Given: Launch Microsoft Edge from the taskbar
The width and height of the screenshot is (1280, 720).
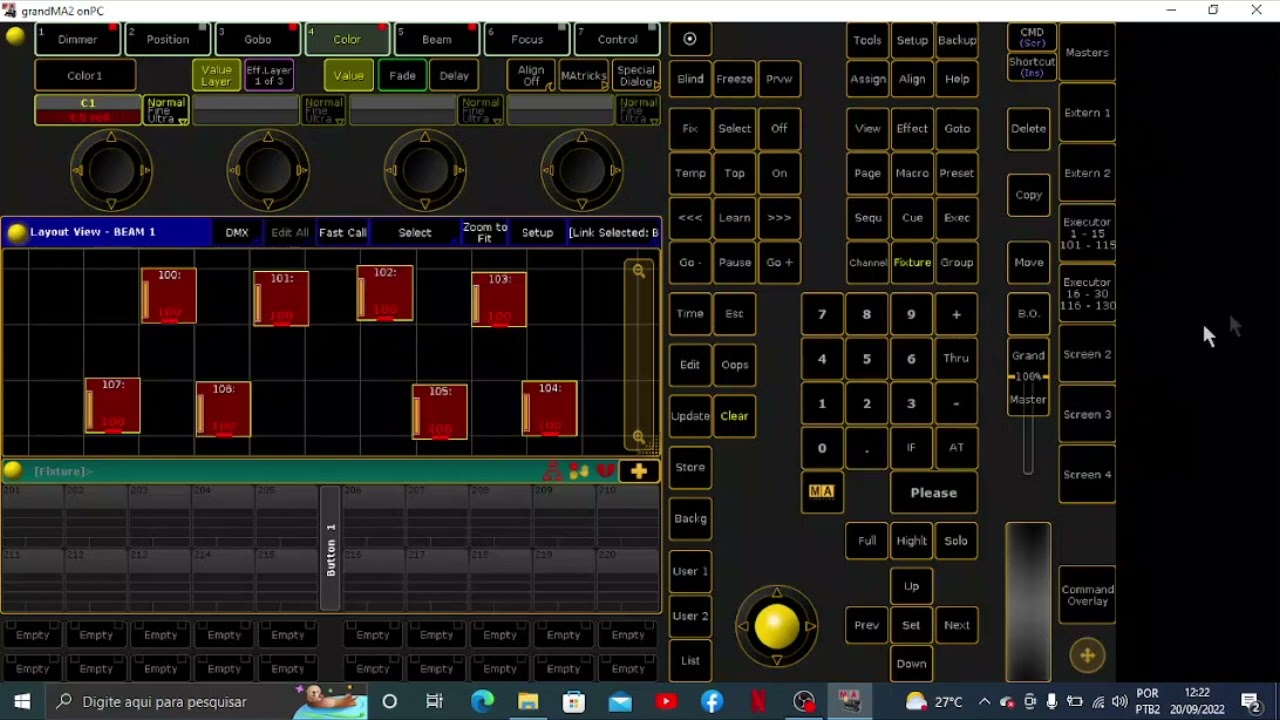Looking at the screenshot, I should 482,702.
